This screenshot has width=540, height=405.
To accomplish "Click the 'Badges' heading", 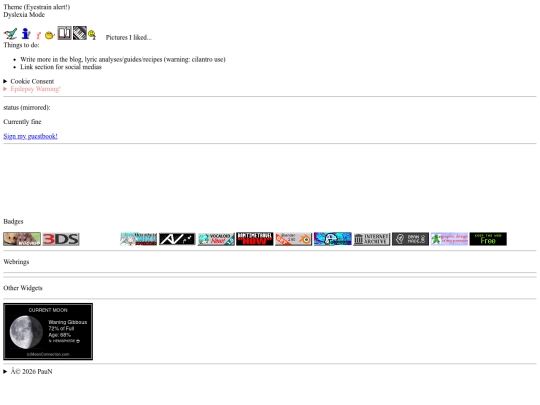I will click(13, 221).
